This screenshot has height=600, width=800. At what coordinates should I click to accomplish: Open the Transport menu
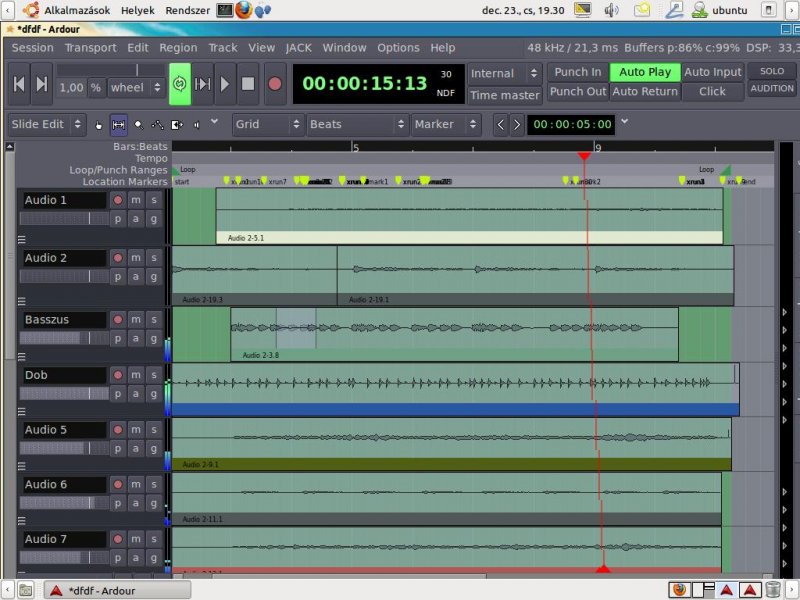click(x=90, y=48)
